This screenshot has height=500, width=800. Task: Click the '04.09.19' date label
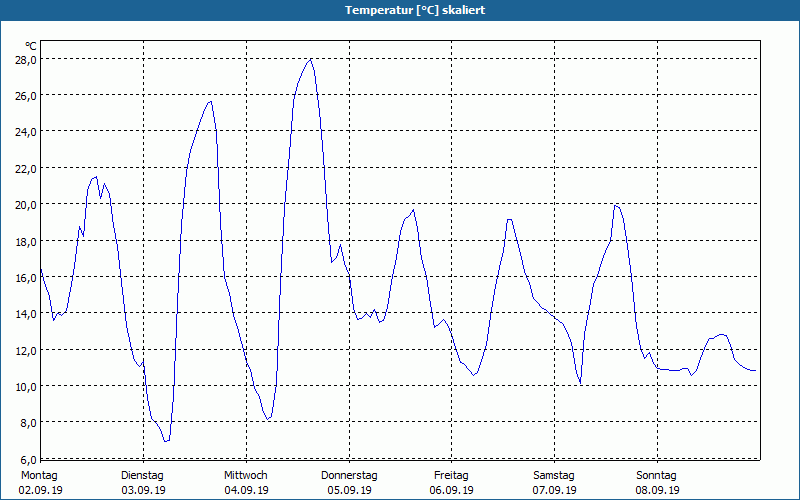(246, 490)
